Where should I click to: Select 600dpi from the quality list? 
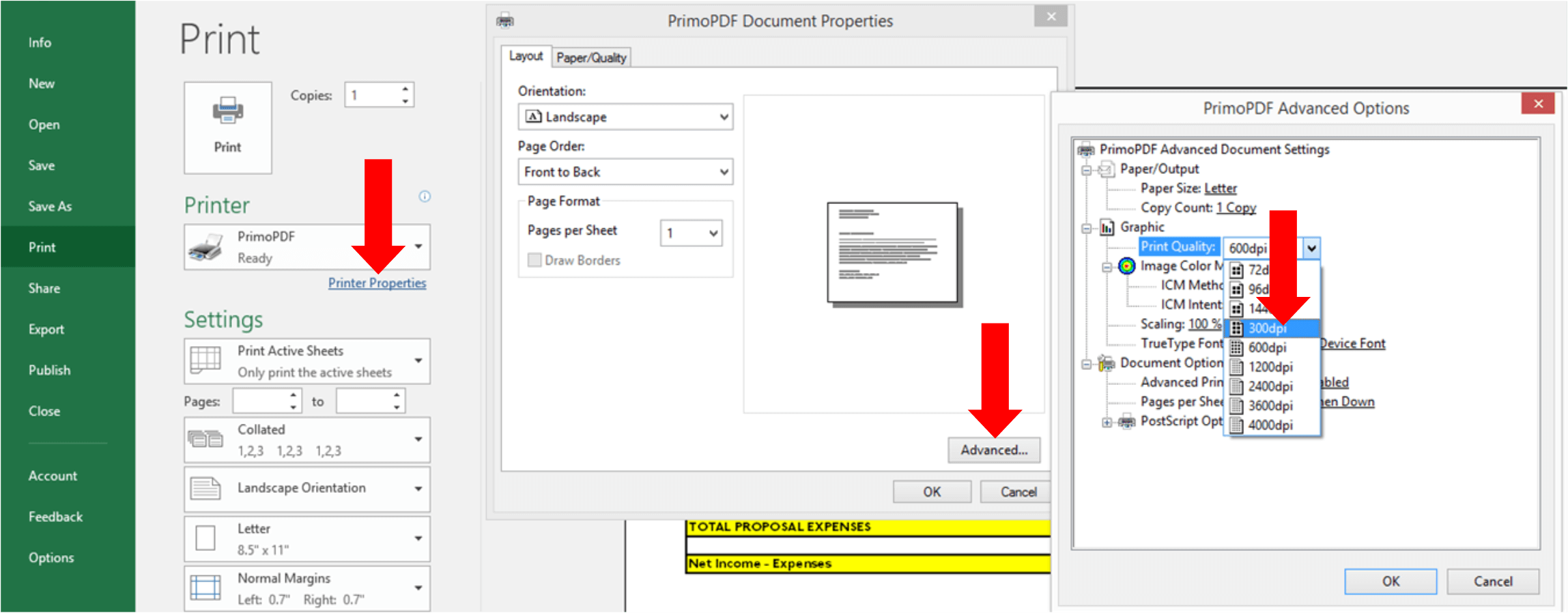(x=1273, y=347)
